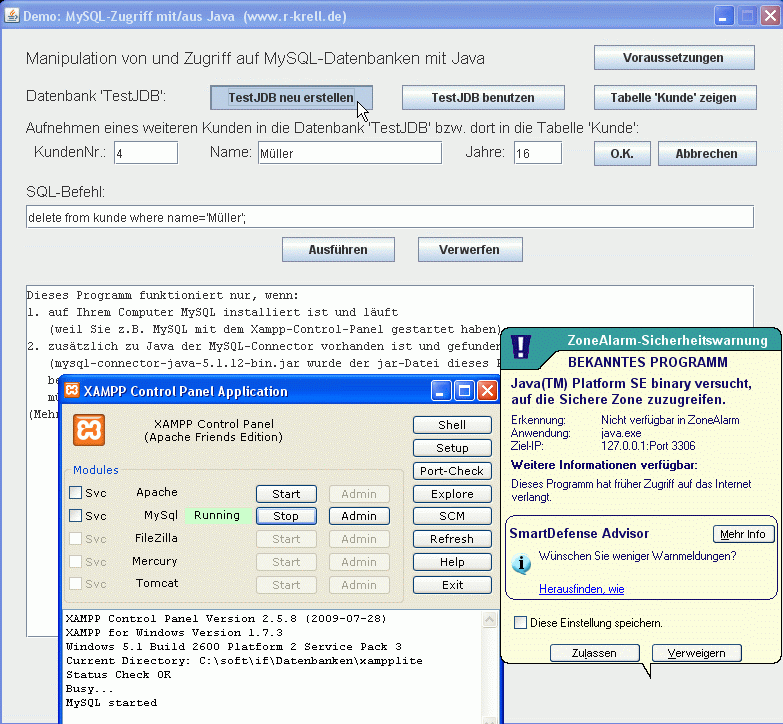Run SQL with Ausführen button
783x724 pixels.
(338, 250)
